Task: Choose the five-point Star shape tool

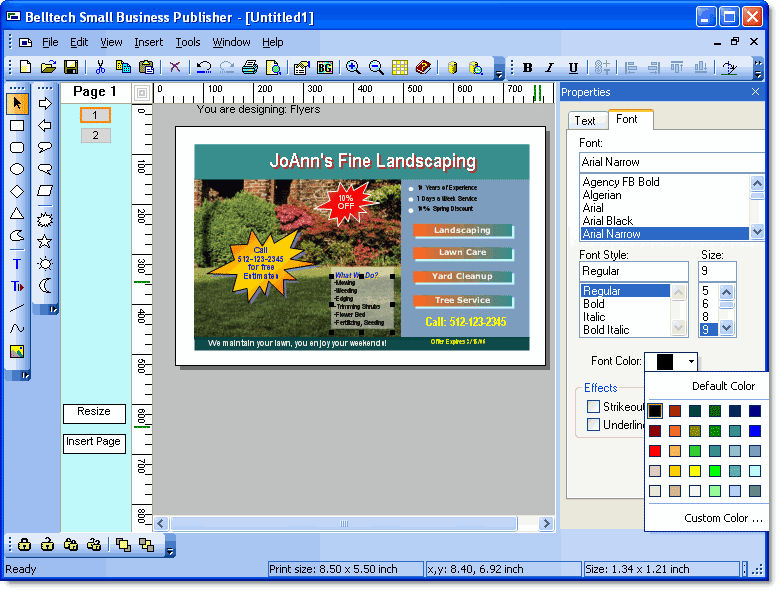Action: click(x=45, y=241)
